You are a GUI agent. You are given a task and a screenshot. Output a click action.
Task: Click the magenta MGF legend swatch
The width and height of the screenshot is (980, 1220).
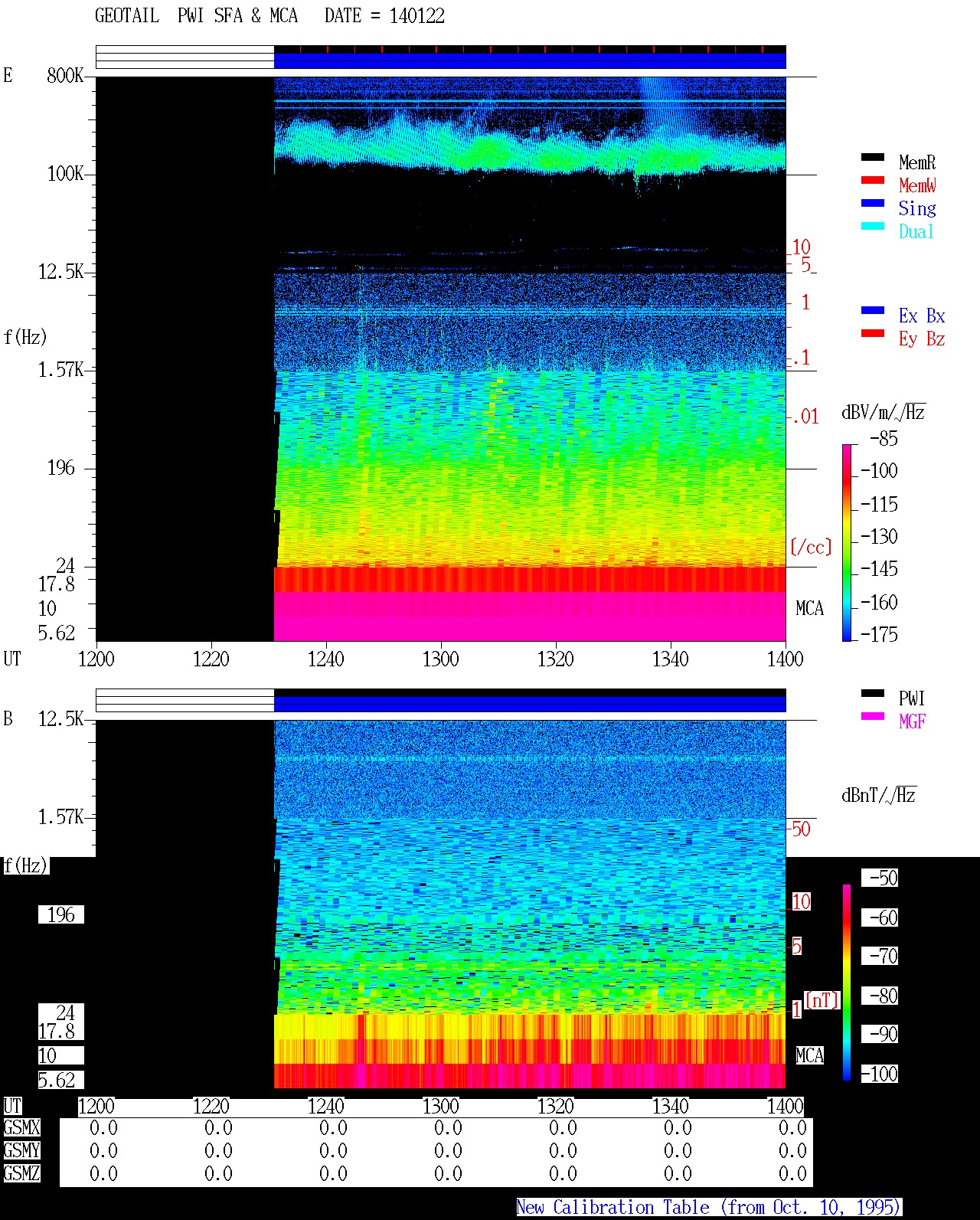click(x=873, y=716)
